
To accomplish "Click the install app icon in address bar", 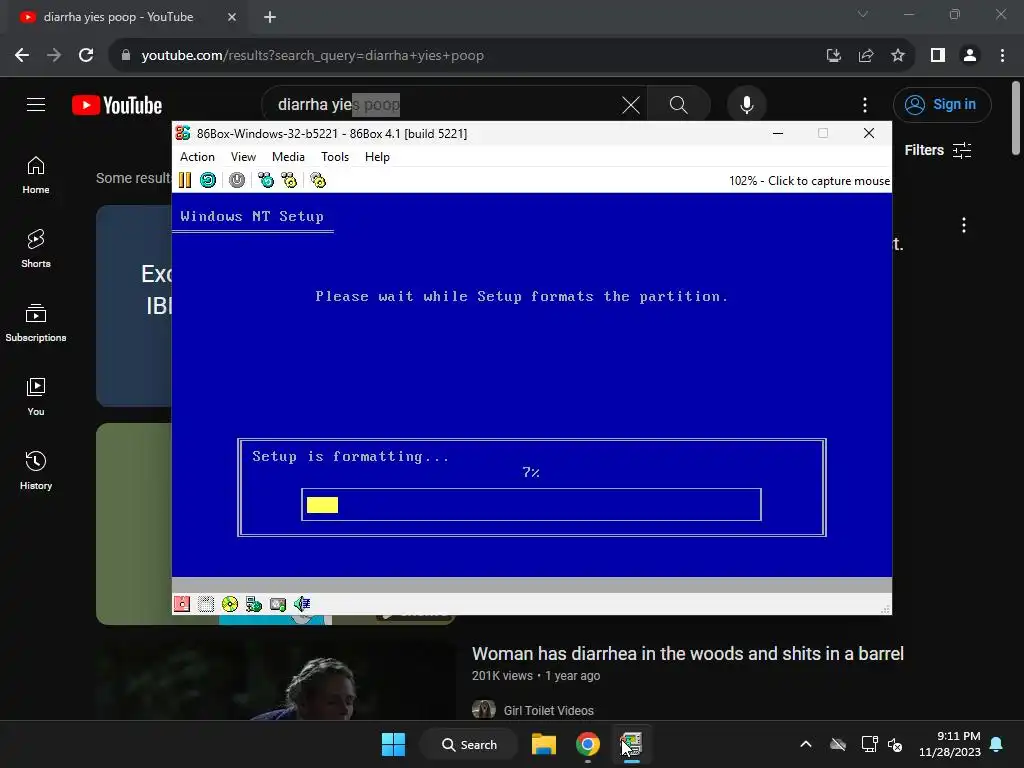I will 833,56.
